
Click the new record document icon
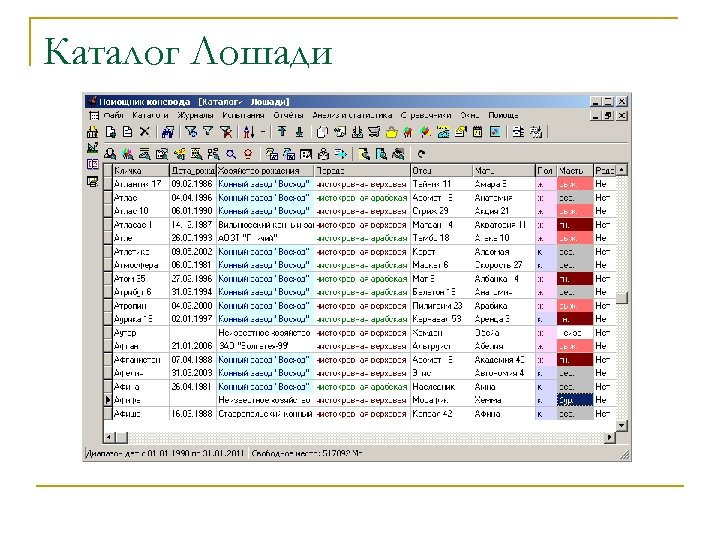111,132
